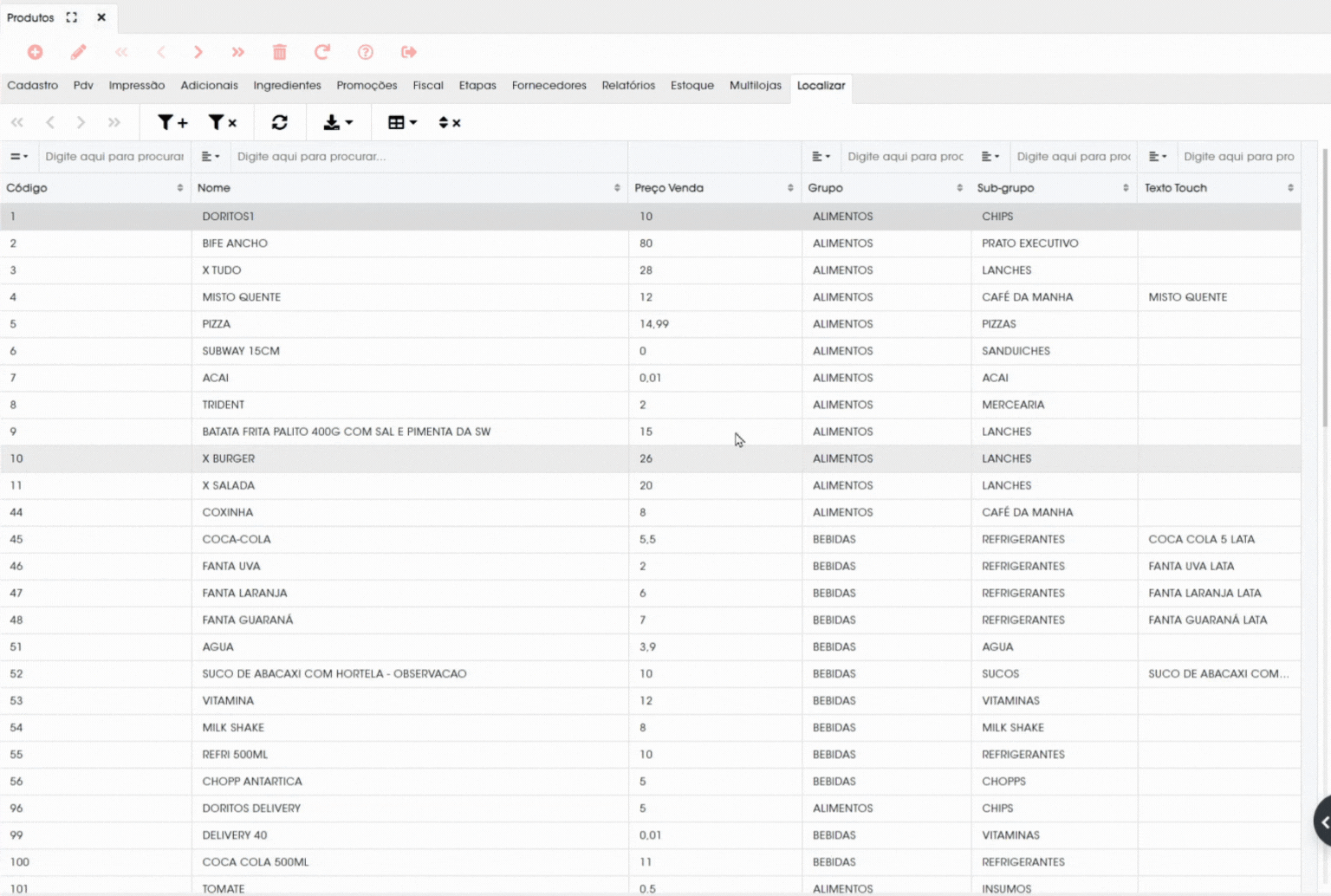Switch to the Relatórios tab
This screenshot has width=1331, height=896.
click(x=628, y=85)
